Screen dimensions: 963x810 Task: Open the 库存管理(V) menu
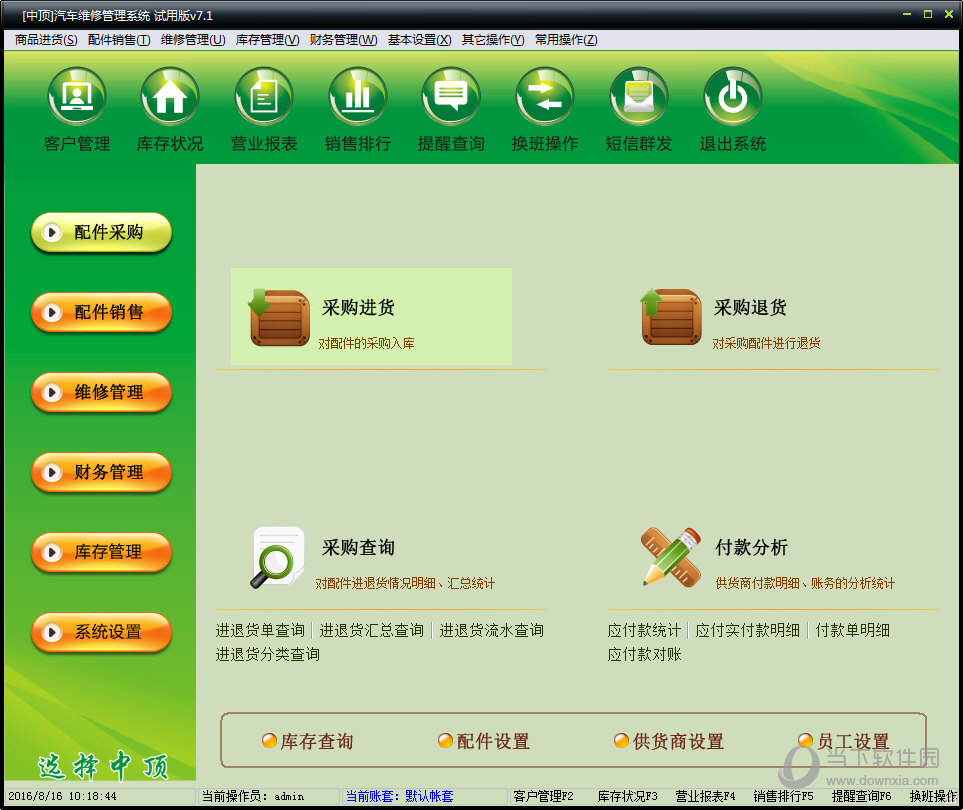pos(267,40)
